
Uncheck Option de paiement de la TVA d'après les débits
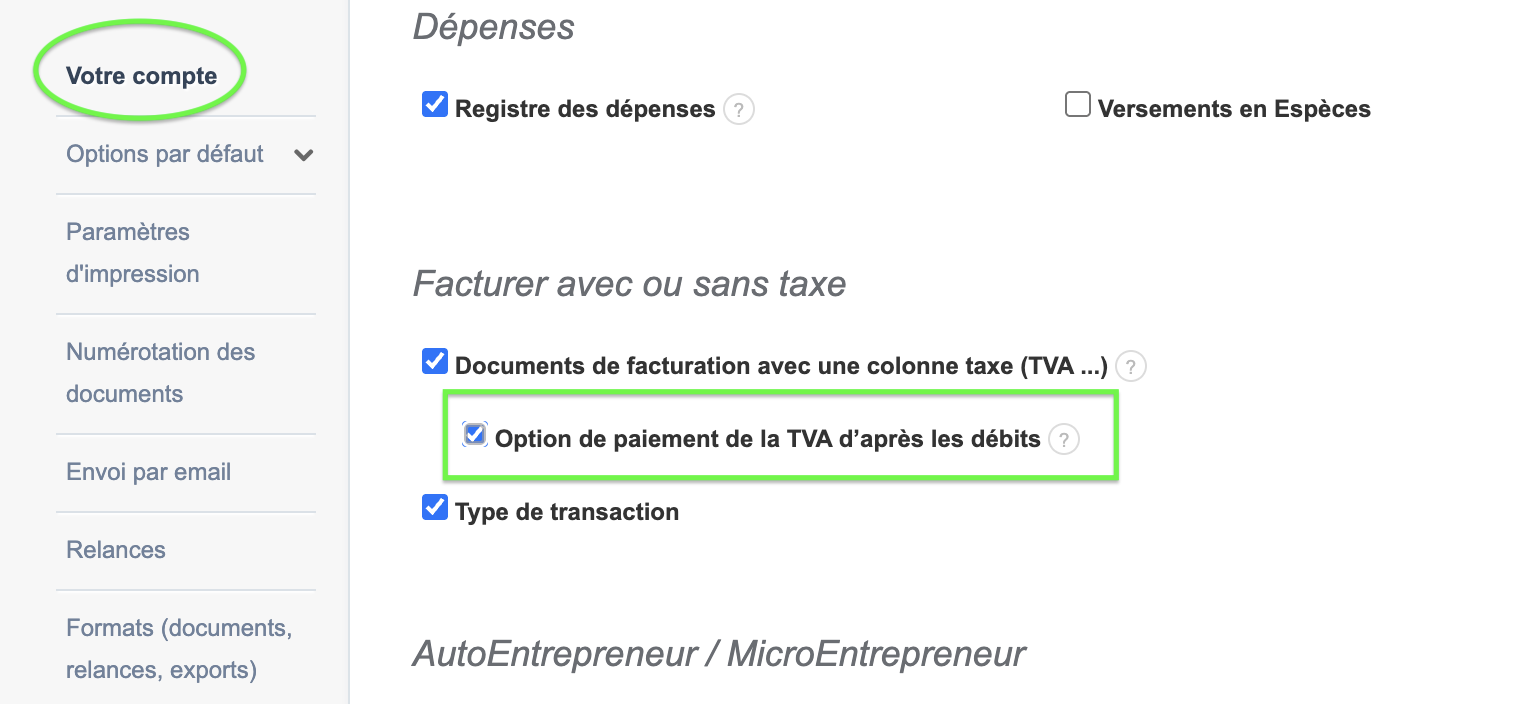(474, 434)
